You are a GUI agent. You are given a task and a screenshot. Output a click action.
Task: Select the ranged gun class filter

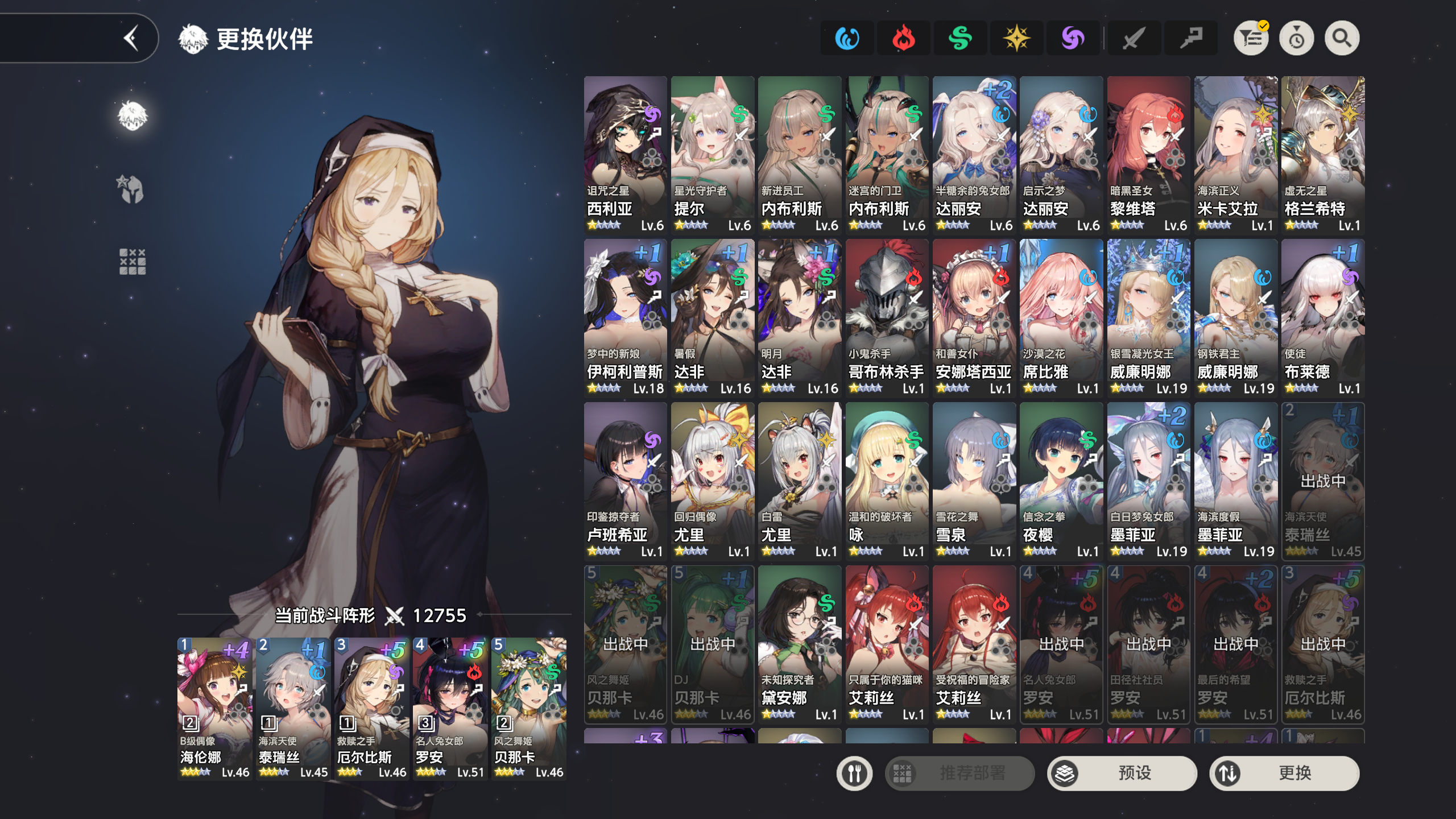tap(1190, 39)
